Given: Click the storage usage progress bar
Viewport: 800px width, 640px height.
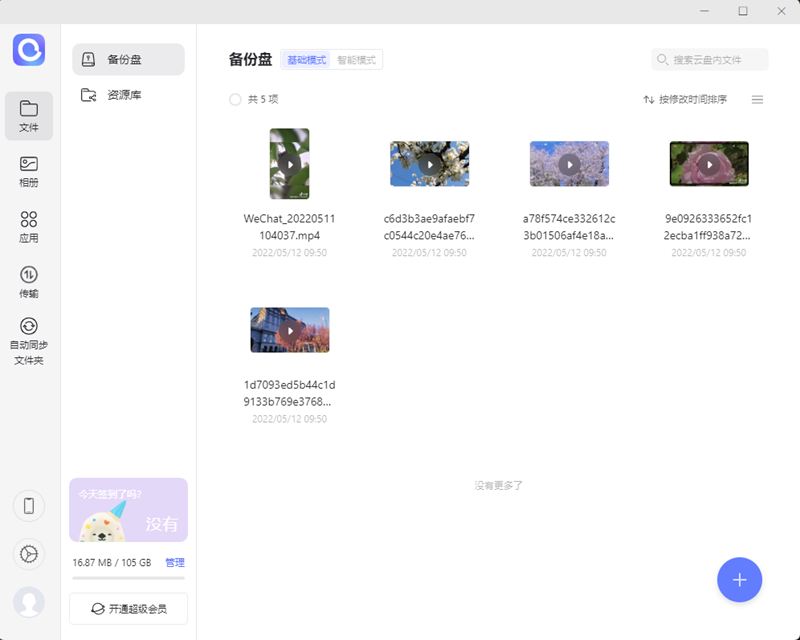Looking at the screenshot, I should [x=128, y=578].
